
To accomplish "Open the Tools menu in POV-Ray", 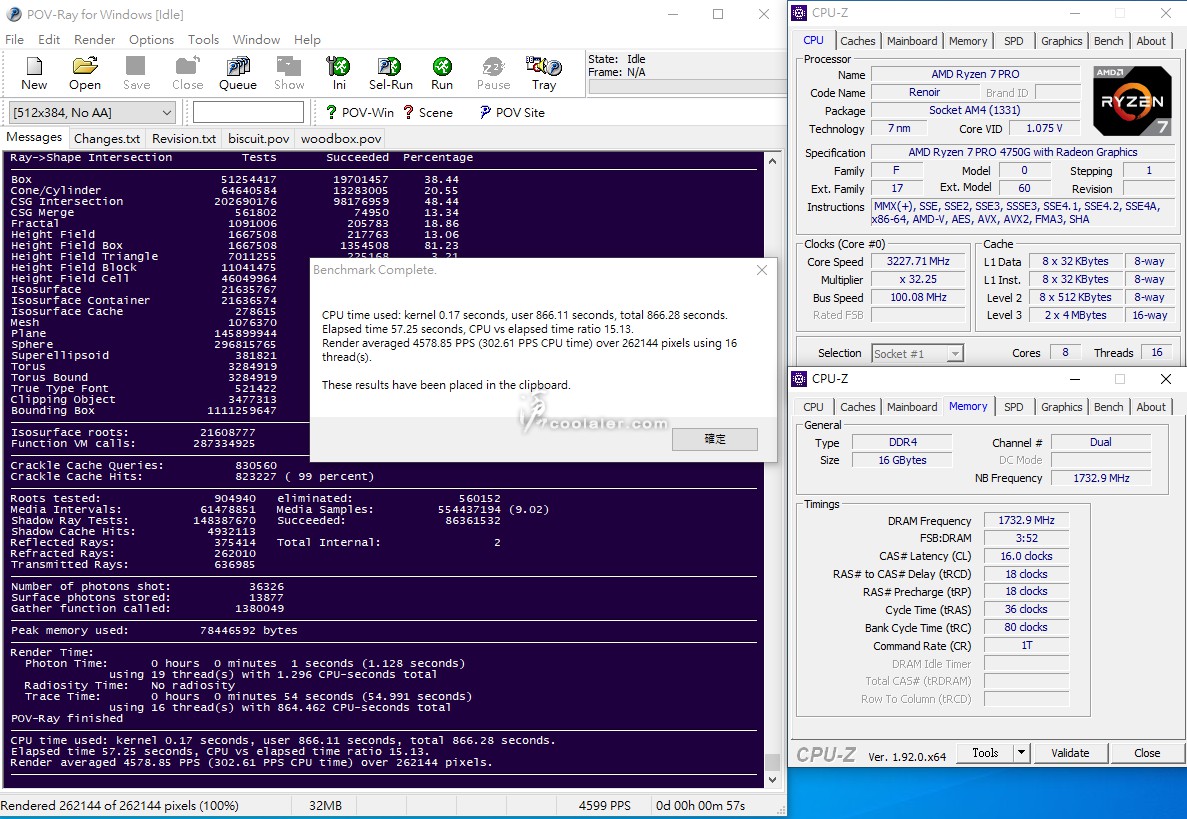I will 204,39.
